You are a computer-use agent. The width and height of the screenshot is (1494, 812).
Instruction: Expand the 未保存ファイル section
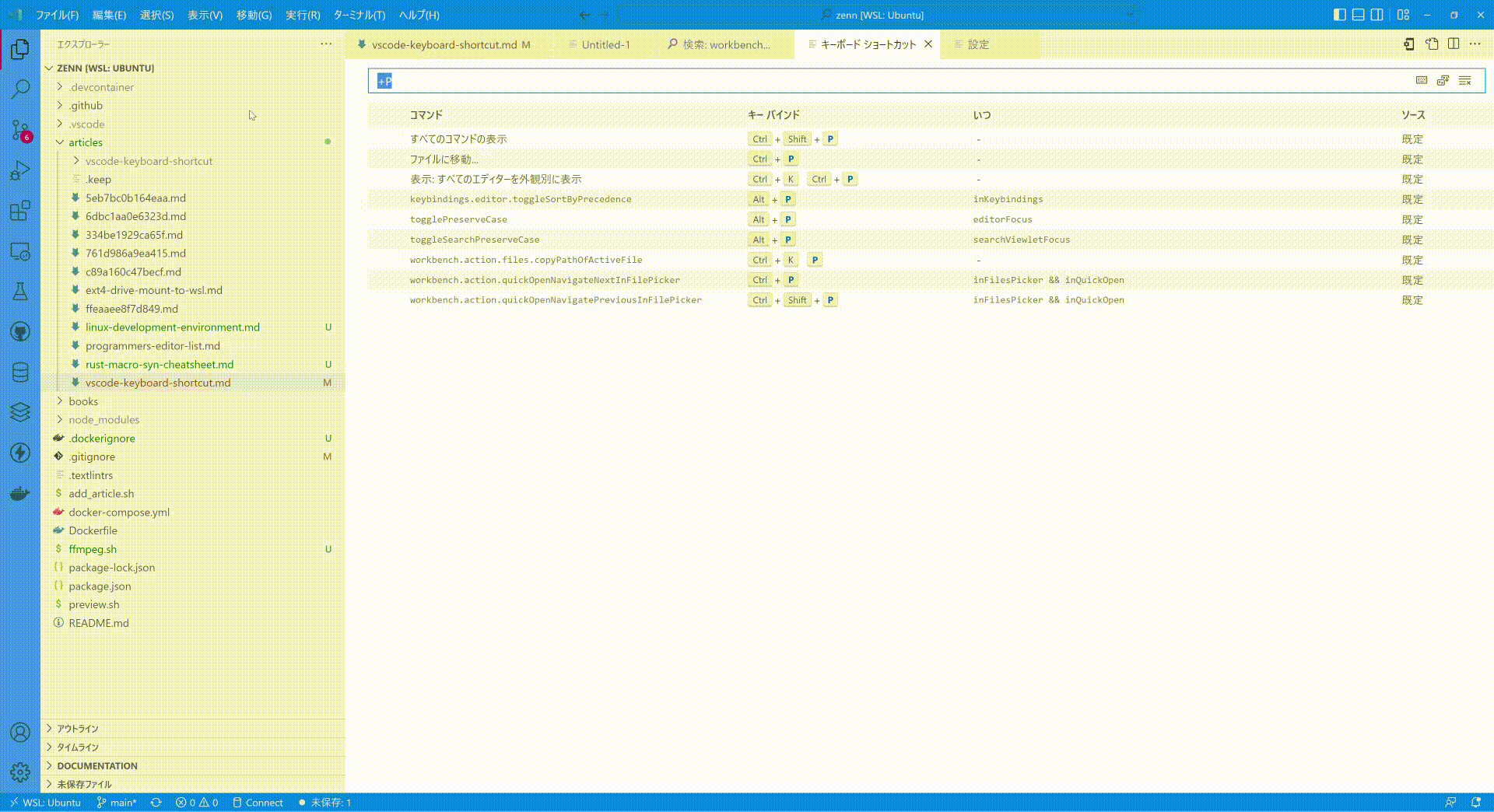coord(193,784)
